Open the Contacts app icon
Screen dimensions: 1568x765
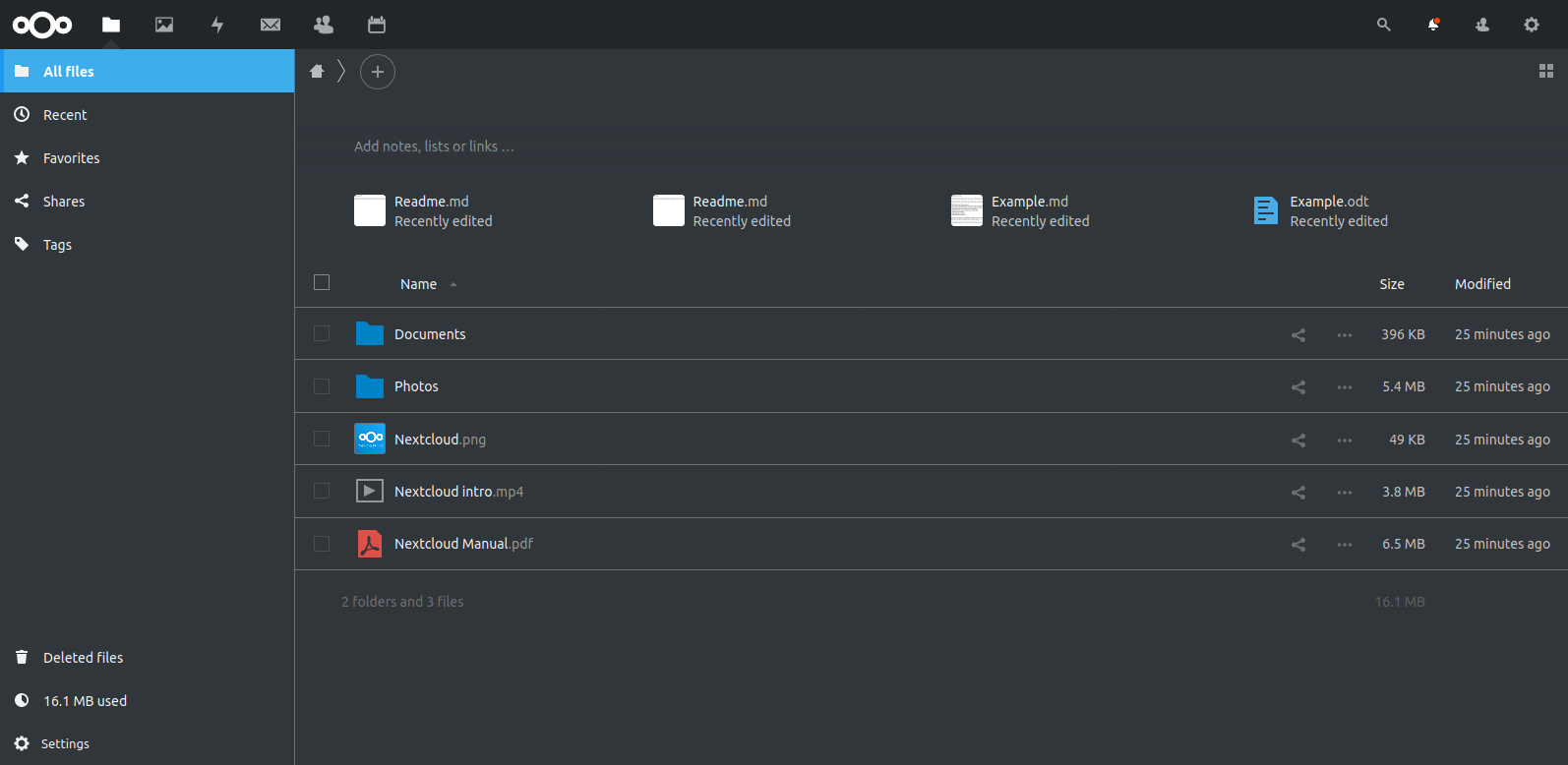tap(324, 25)
